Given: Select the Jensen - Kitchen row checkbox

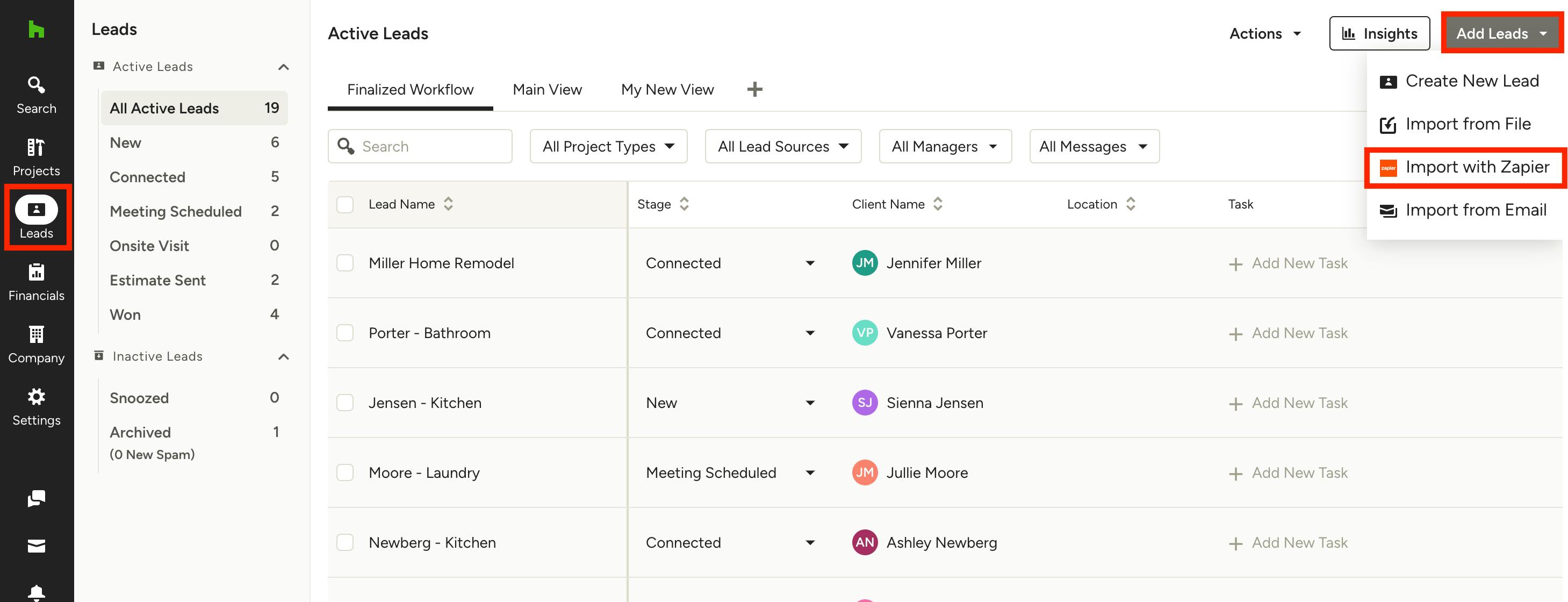Looking at the screenshot, I should tap(345, 403).
